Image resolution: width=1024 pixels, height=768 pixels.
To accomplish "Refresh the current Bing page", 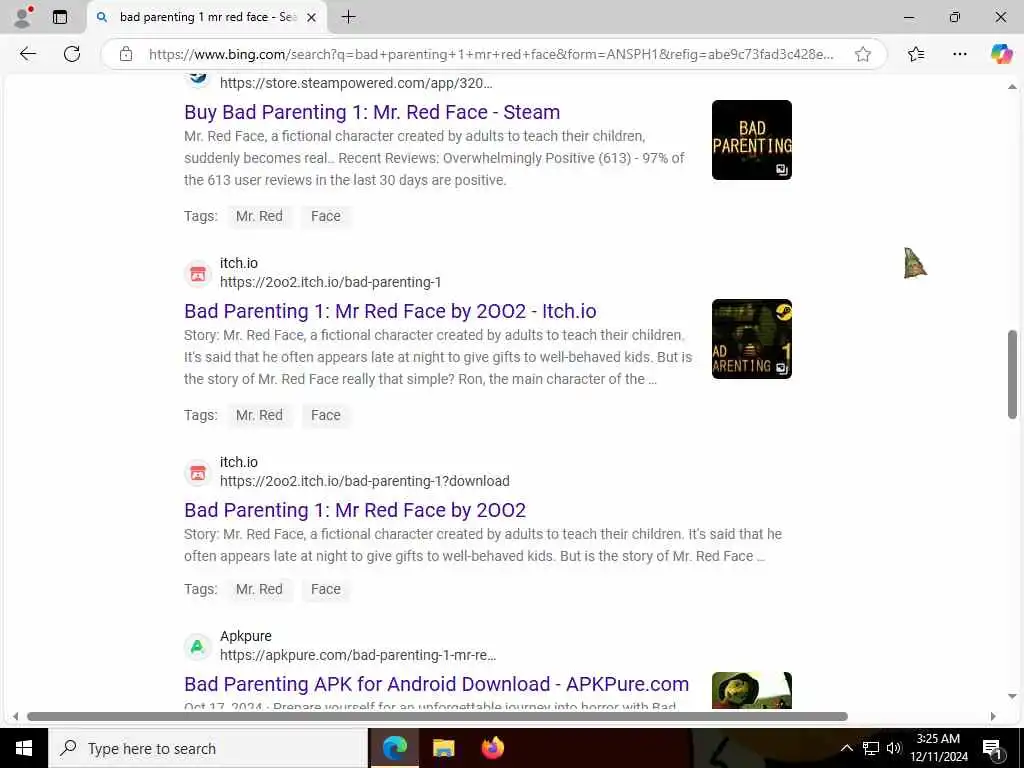I will tap(72, 54).
